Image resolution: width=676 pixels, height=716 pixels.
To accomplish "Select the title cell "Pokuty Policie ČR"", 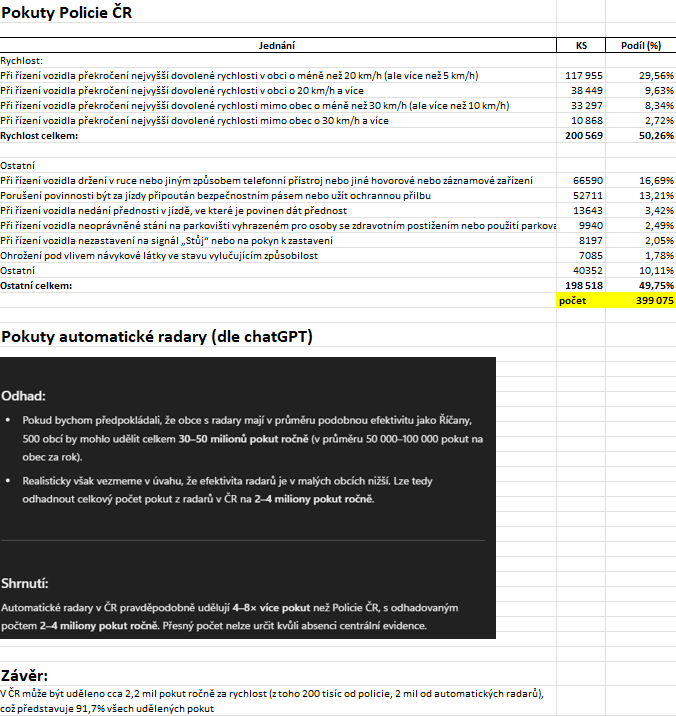I will click(x=67, y=12).
